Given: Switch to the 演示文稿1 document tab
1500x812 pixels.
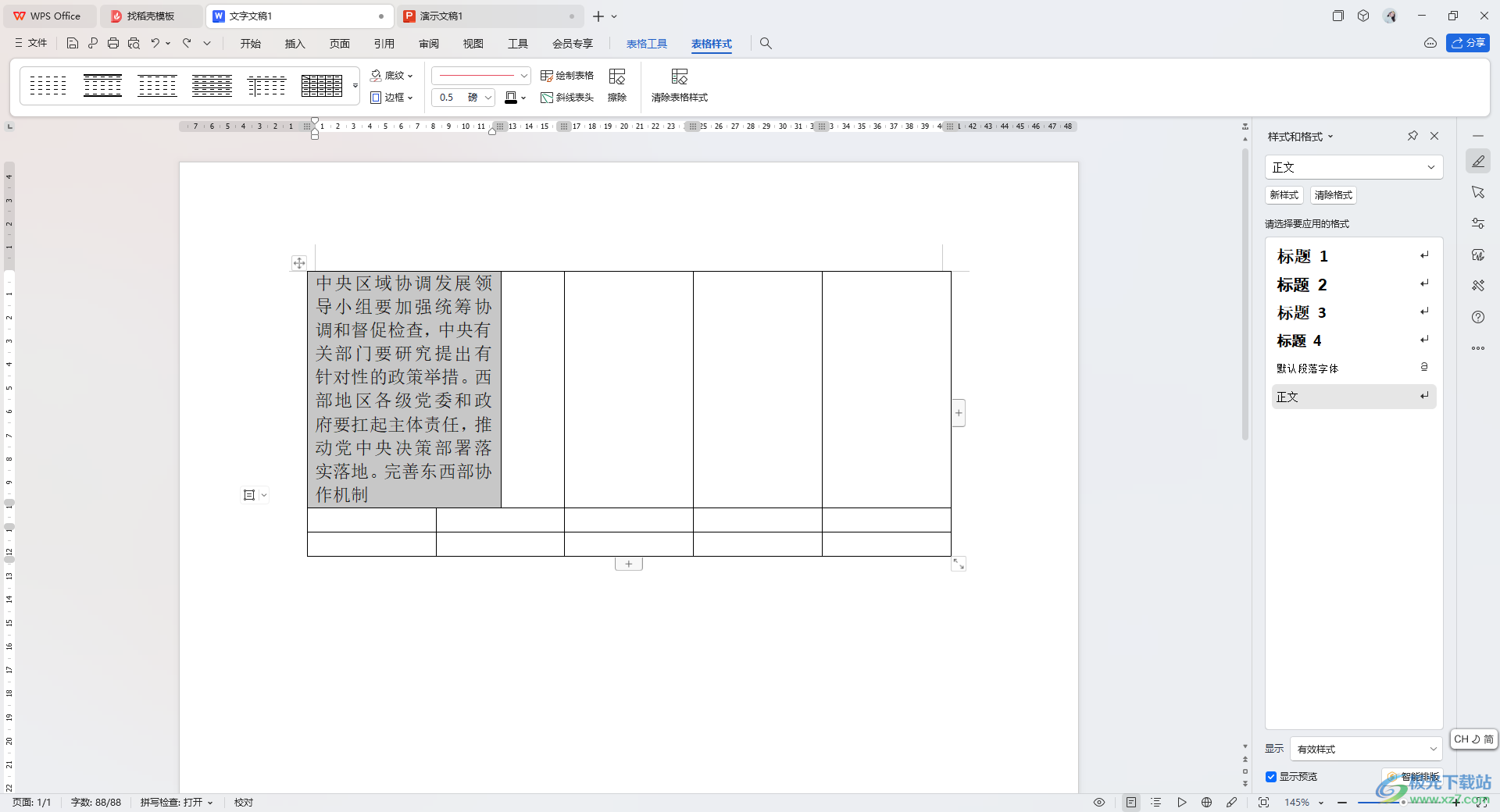Looking at the screenshot, I should (491, 16).
